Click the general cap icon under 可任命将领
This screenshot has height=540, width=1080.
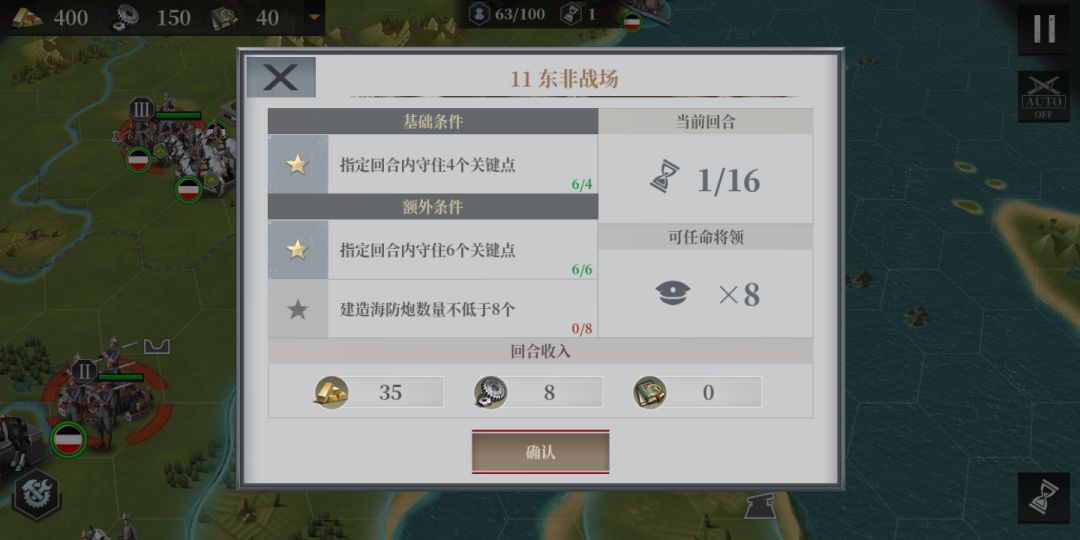tap(672, 294)
